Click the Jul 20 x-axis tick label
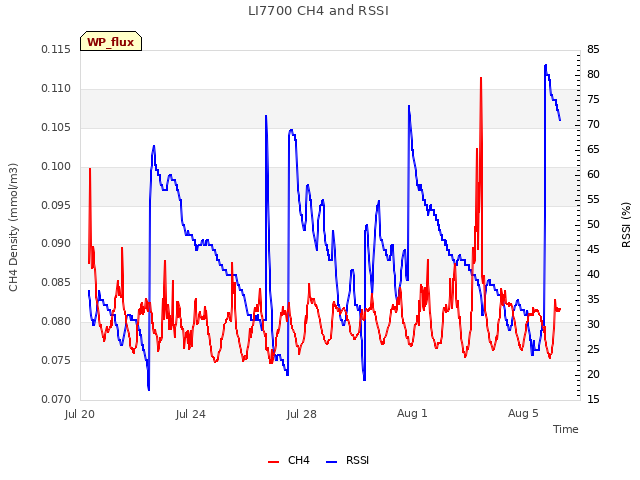The image size is (640, 480). 80,414
